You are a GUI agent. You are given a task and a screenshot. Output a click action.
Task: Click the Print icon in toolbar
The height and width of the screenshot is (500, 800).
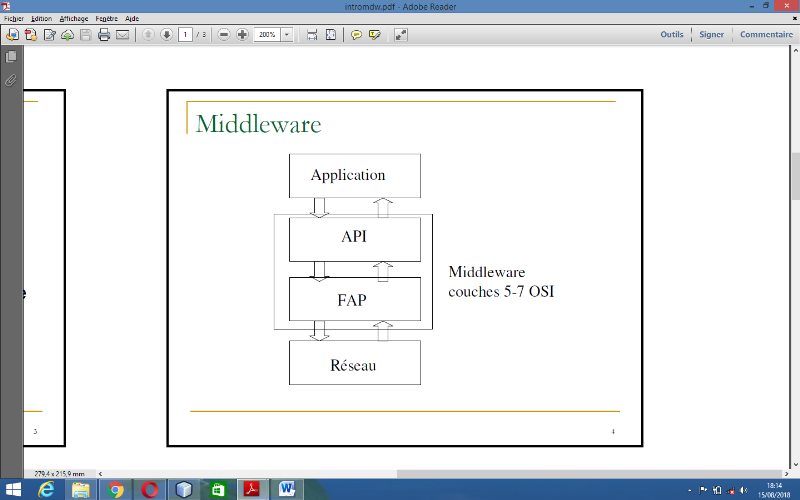tap(104, 35)
